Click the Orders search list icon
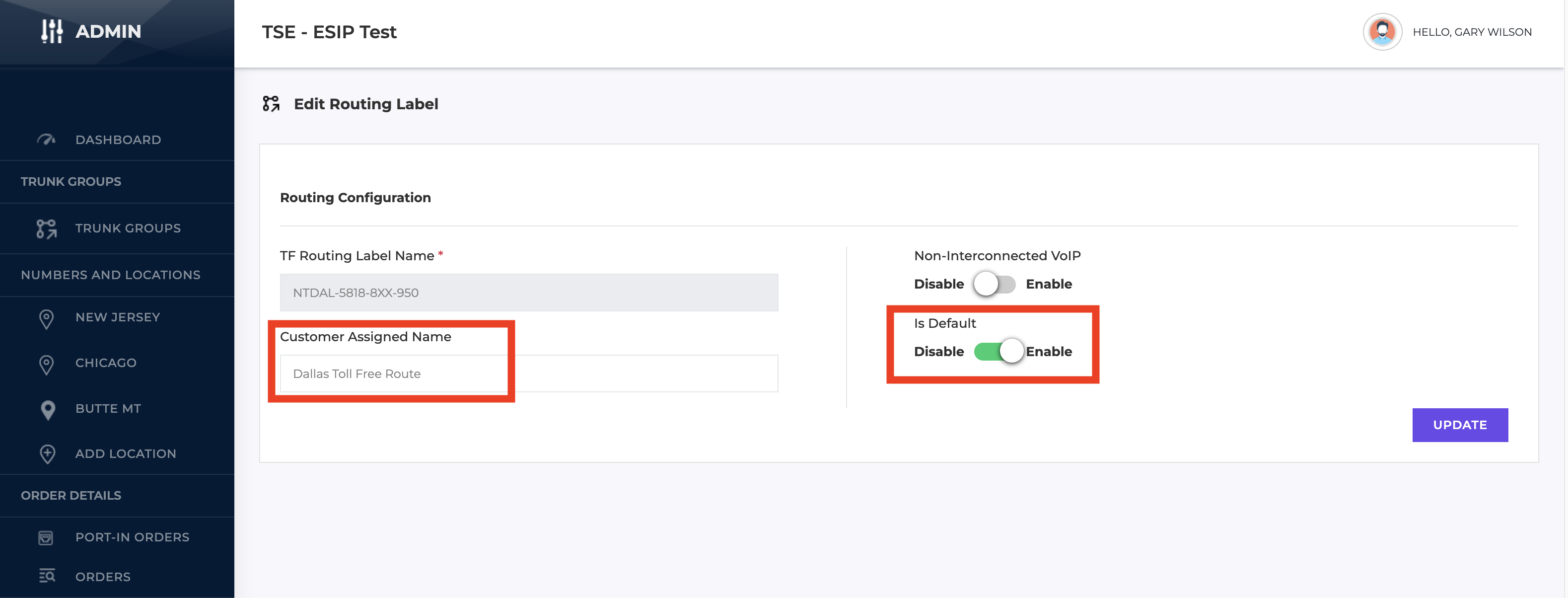This screenshot has width=1568, height=598. click(x=47, y=576)
